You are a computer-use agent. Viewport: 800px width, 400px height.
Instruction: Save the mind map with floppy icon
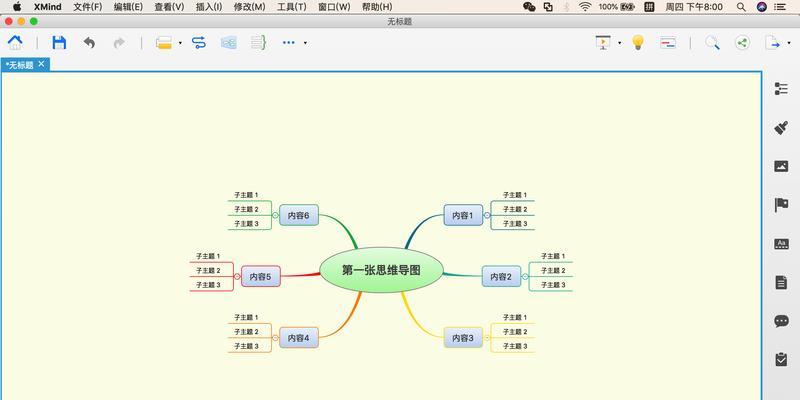(59, 42)
